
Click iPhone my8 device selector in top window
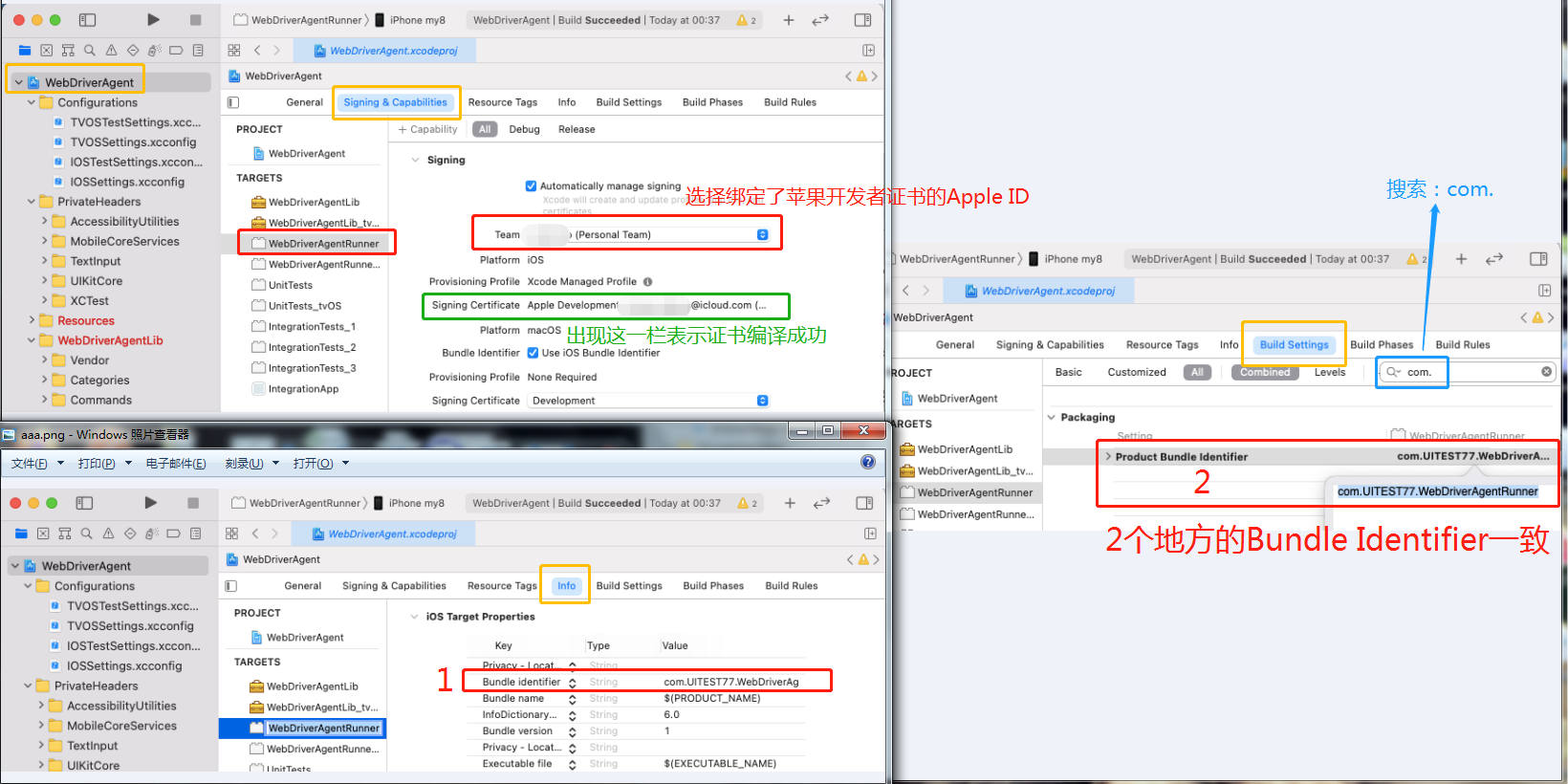pyautogui.click(x=411, y=20)
